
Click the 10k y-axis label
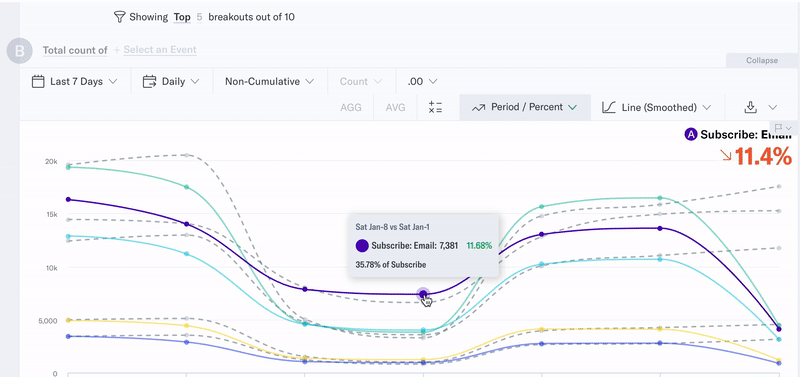coord(51,267)
